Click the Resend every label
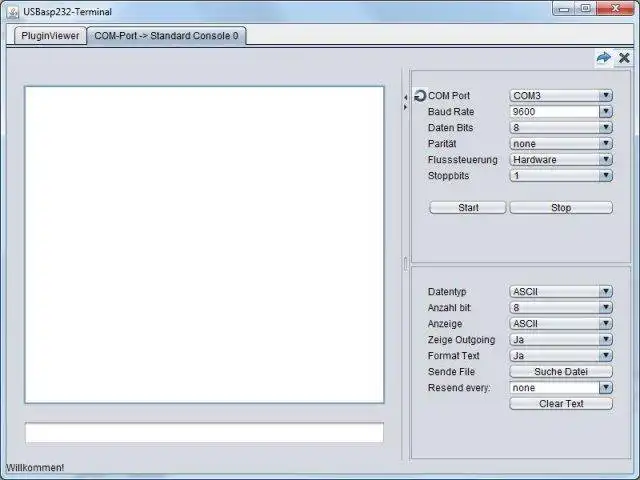This screenshot has width=640, height=480. coord(459,388)
